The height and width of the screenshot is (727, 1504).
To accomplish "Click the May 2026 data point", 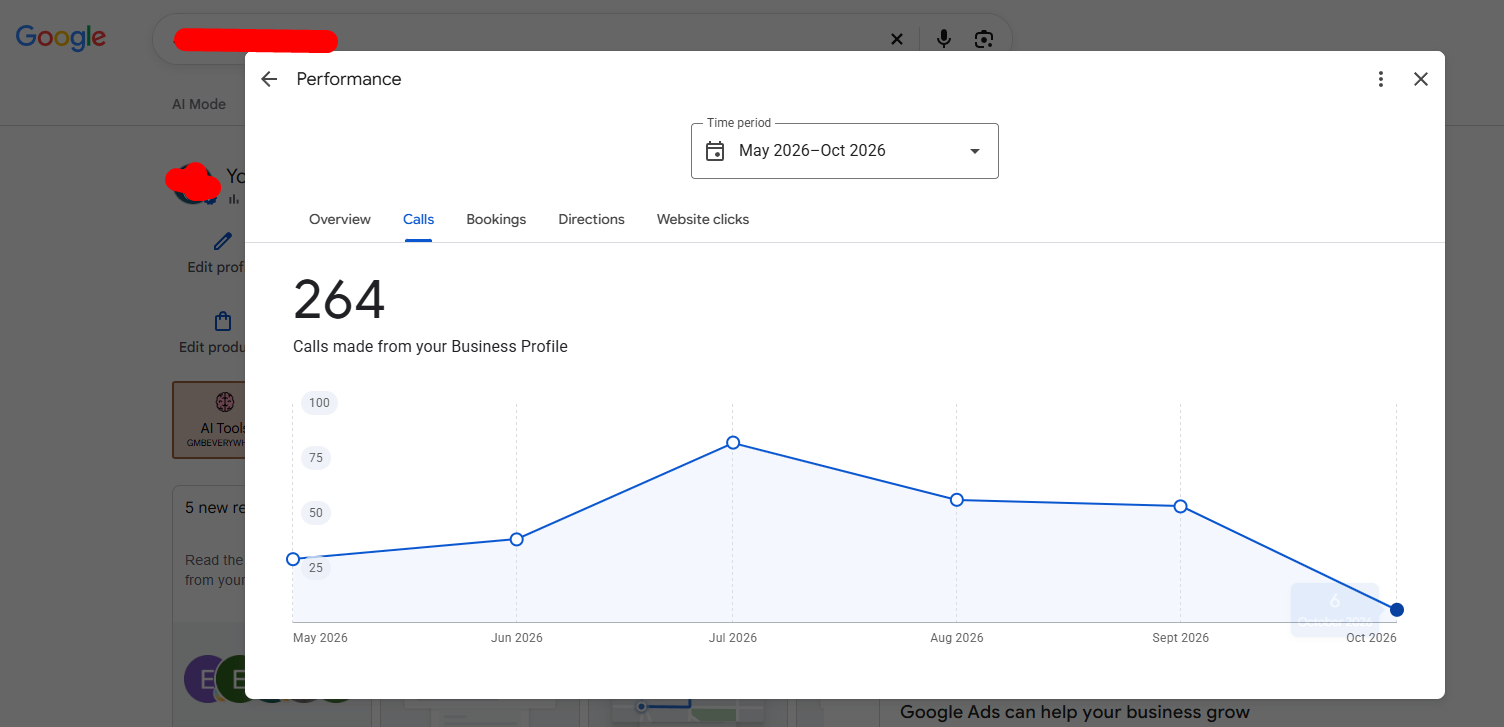I will coord(293,559).
